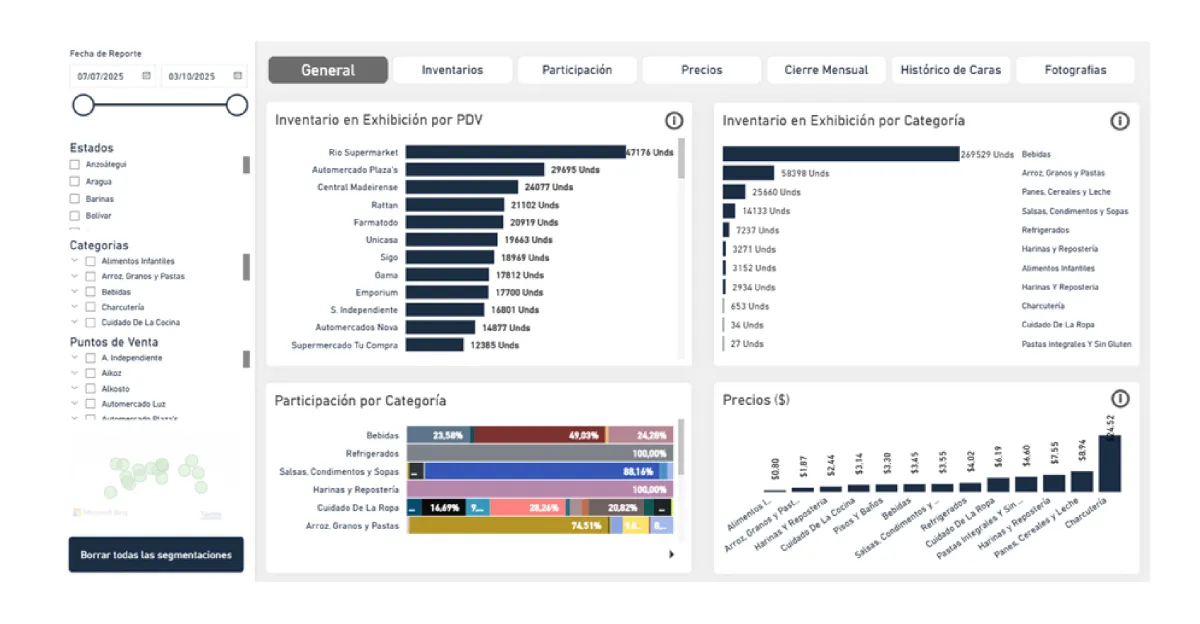Click the Categorías list scrollbar
The width and height of the screenshot is (1200, 624).
(x=247, y=267)
